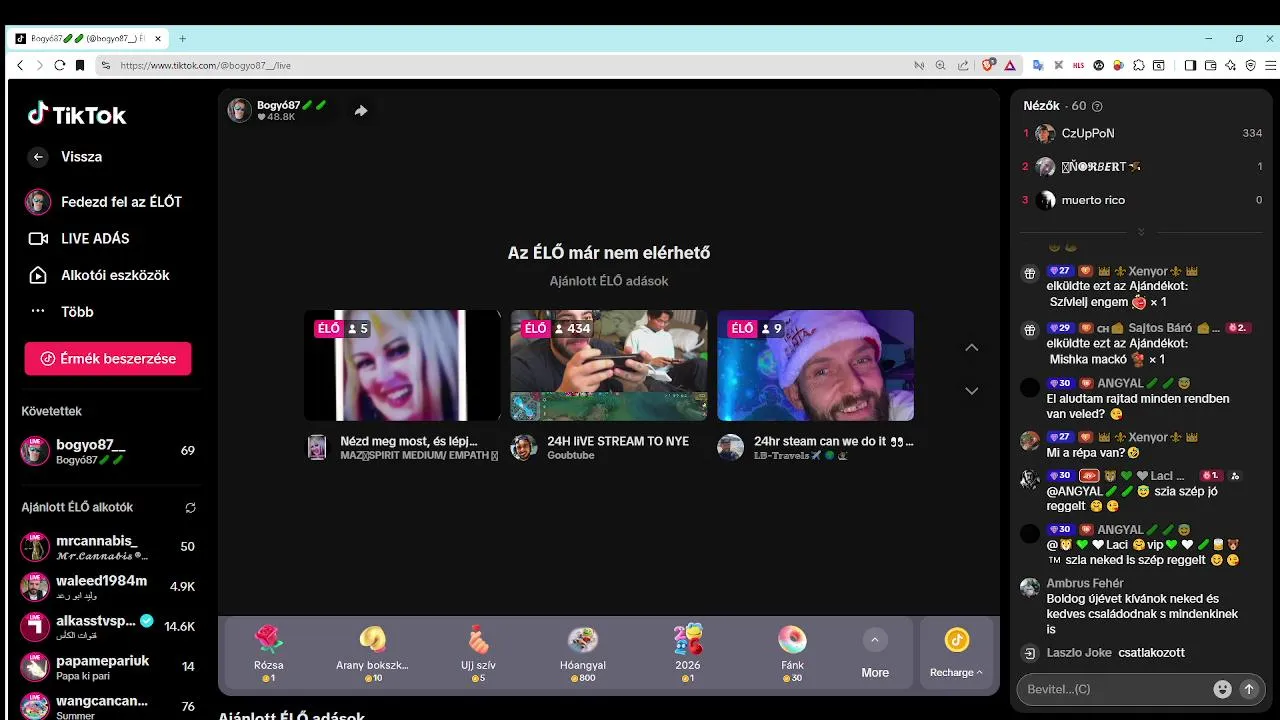The height and width of the screenshot is (720, 1280).
Task: Open extensions puzzle icon
Action: pos(1138,65)
